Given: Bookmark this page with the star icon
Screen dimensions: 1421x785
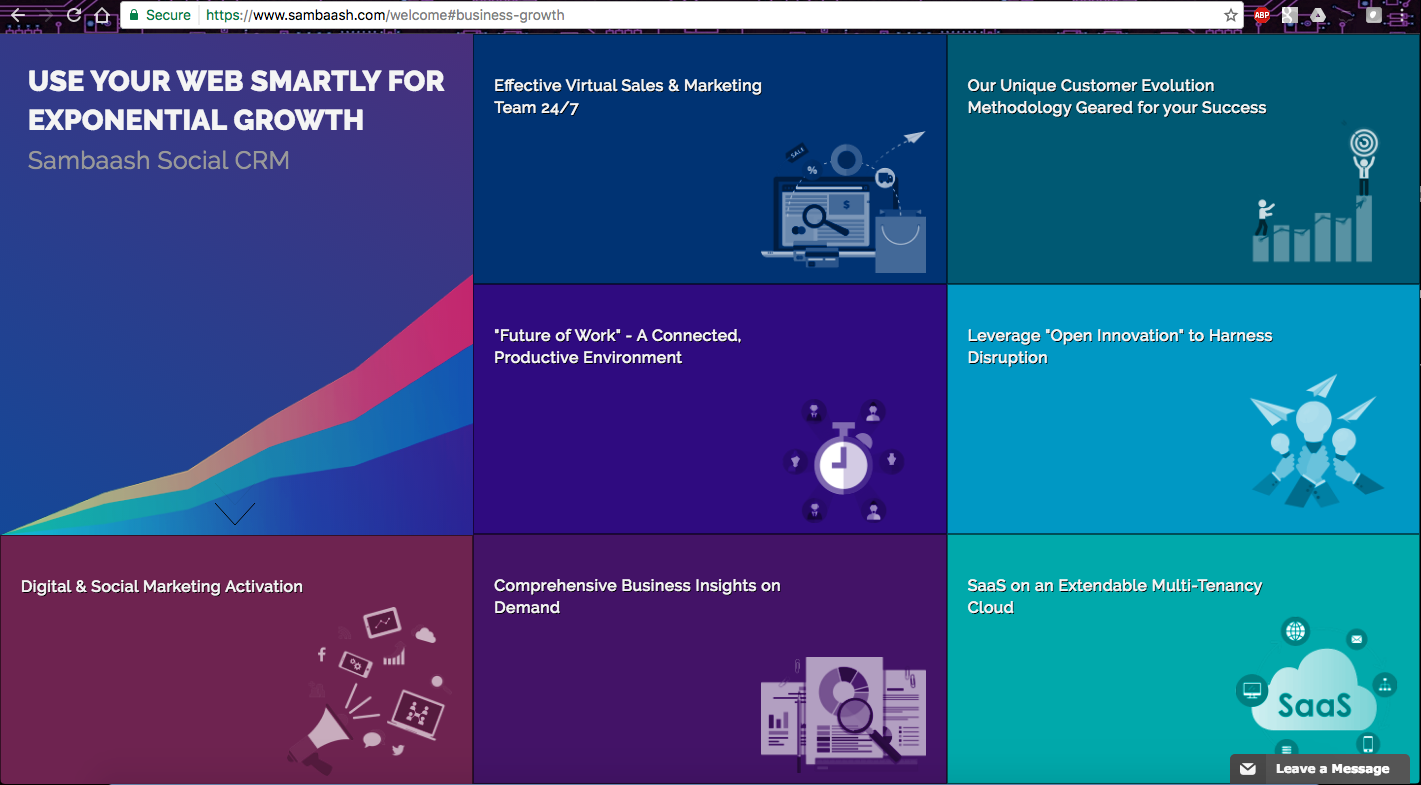Looking at the screenshot, I should pos(1231,15).
